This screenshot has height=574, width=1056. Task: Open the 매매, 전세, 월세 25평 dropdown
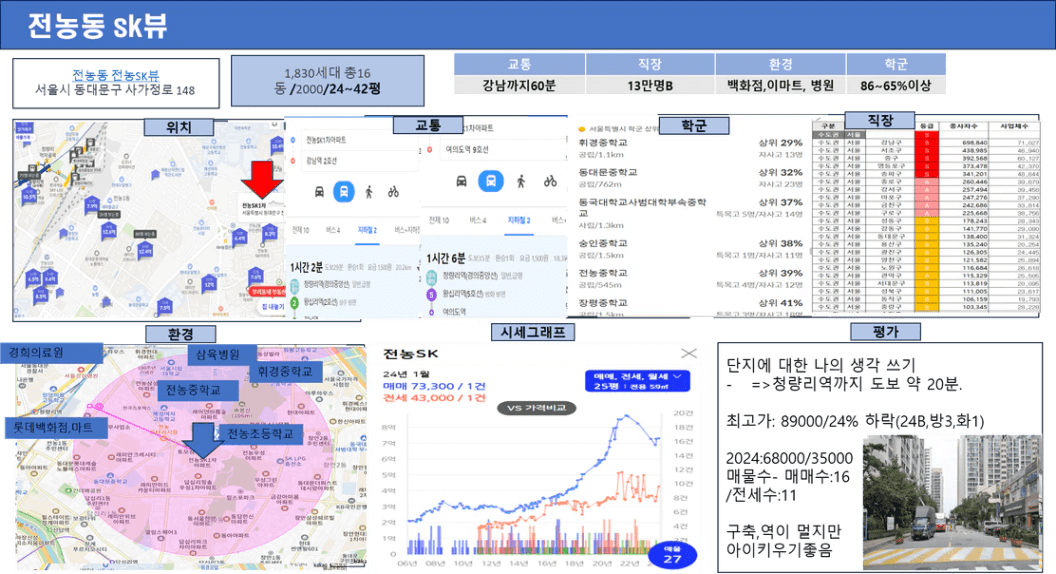638,381
